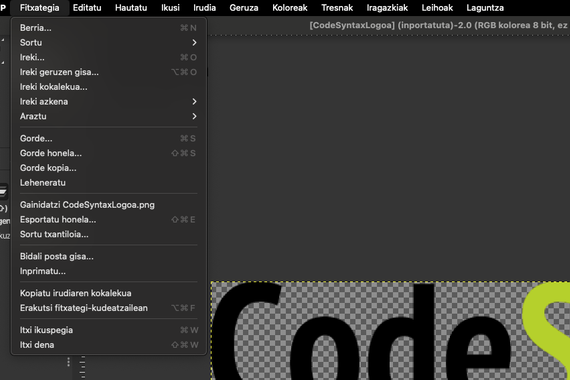570x380 pixels.
Task: Click the CodeSyntax logo image canvas
Action: point(390,331)
